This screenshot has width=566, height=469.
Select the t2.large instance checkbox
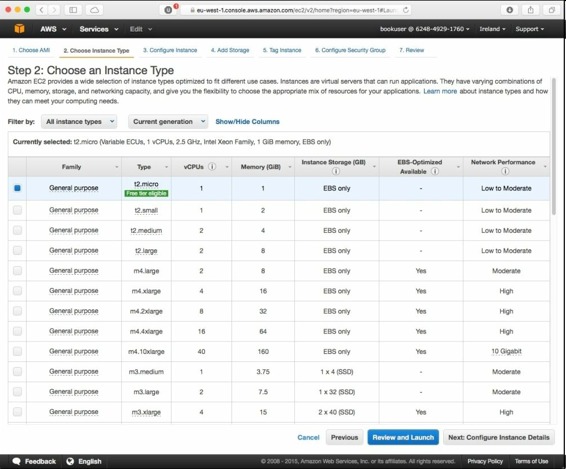pos(17,250)
